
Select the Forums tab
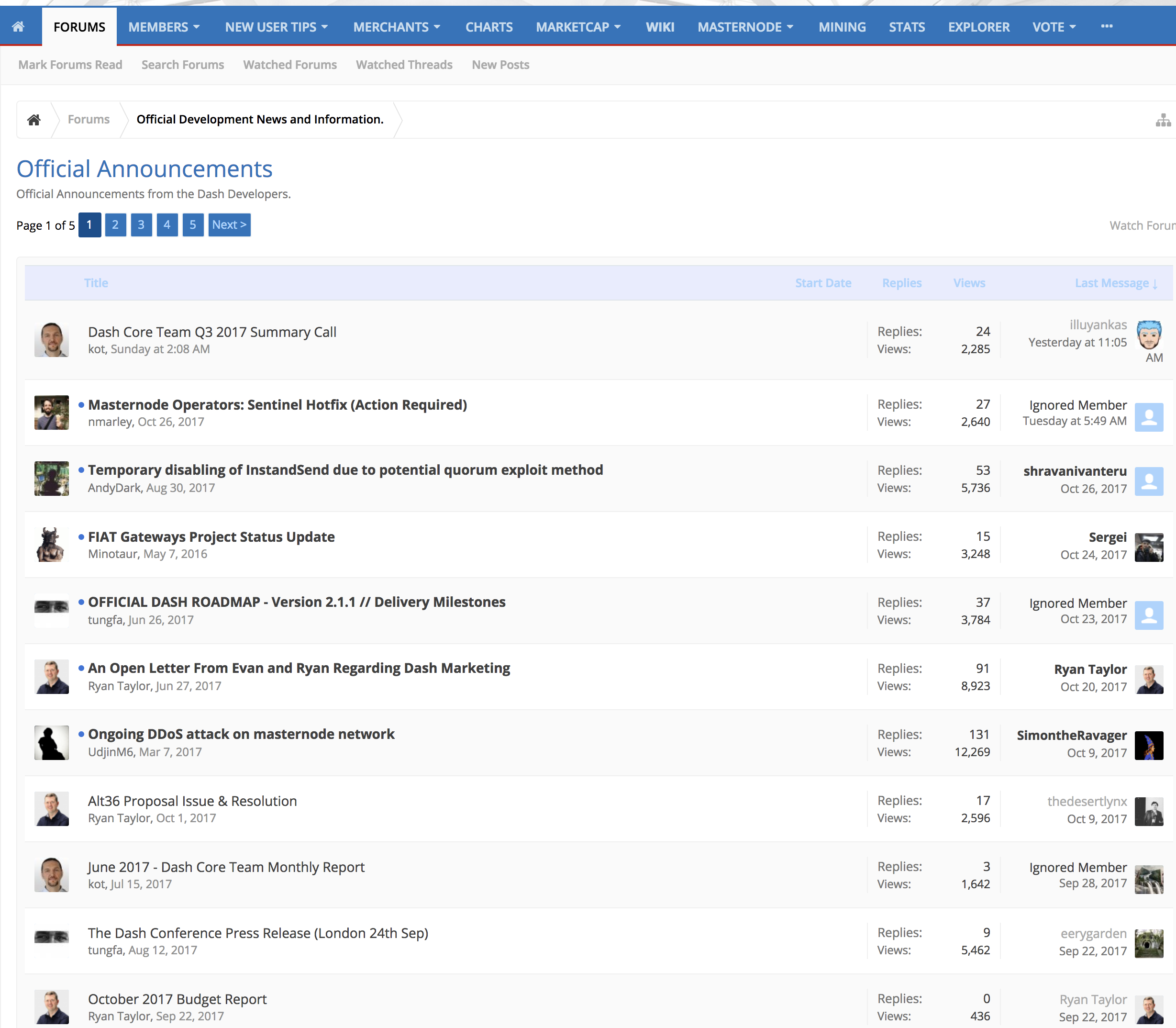coord(79,27)
